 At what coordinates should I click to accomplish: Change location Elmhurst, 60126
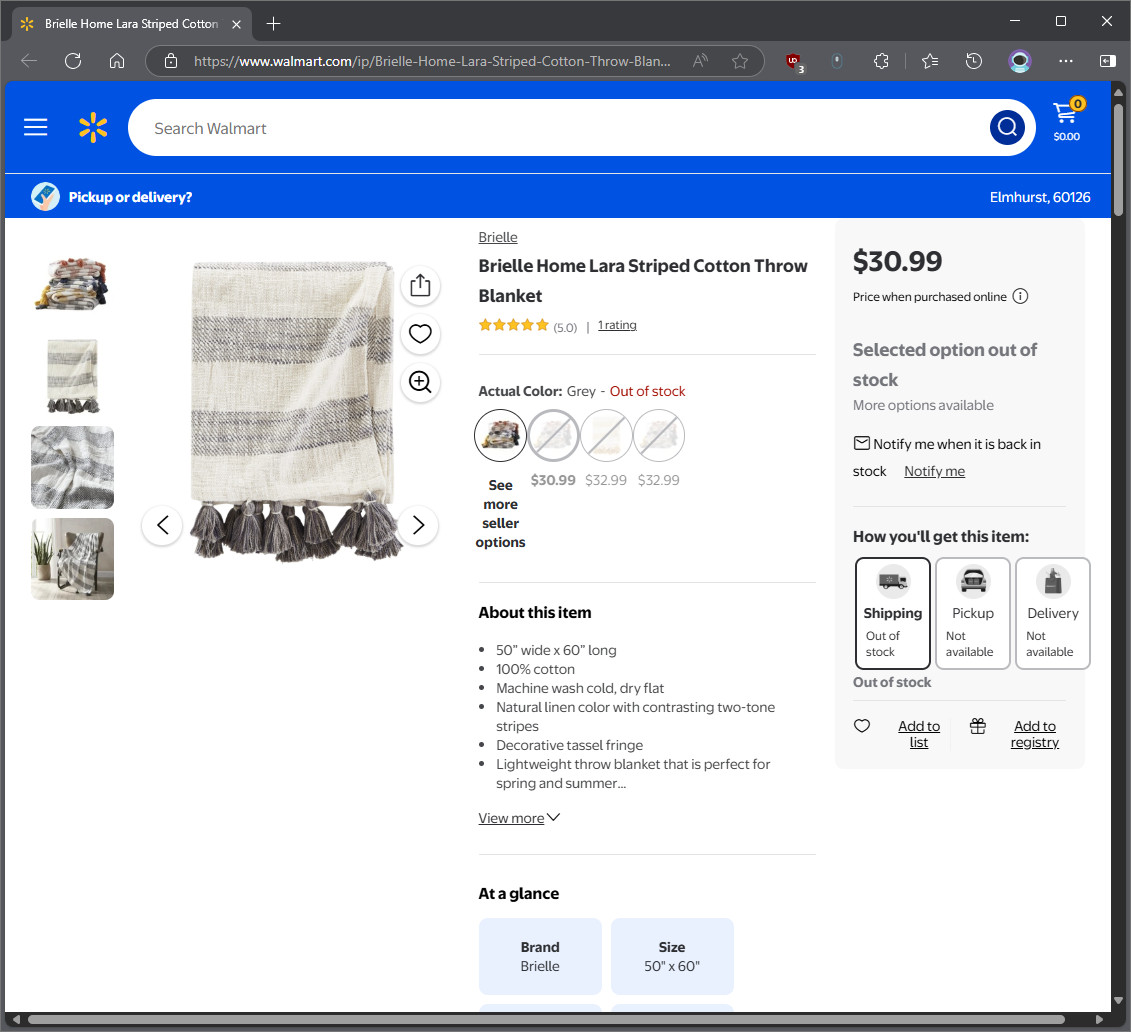click(x=1039, y=197)
